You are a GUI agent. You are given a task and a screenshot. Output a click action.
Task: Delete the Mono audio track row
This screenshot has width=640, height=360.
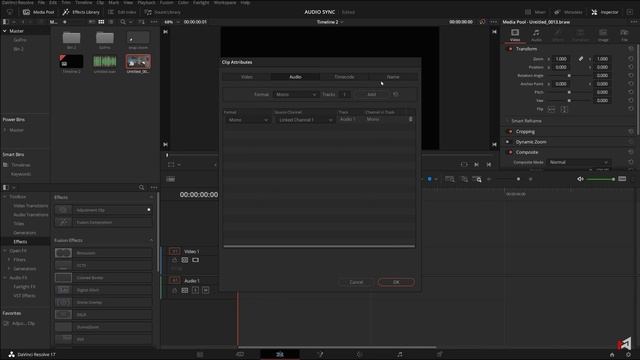tap(411, 119)
